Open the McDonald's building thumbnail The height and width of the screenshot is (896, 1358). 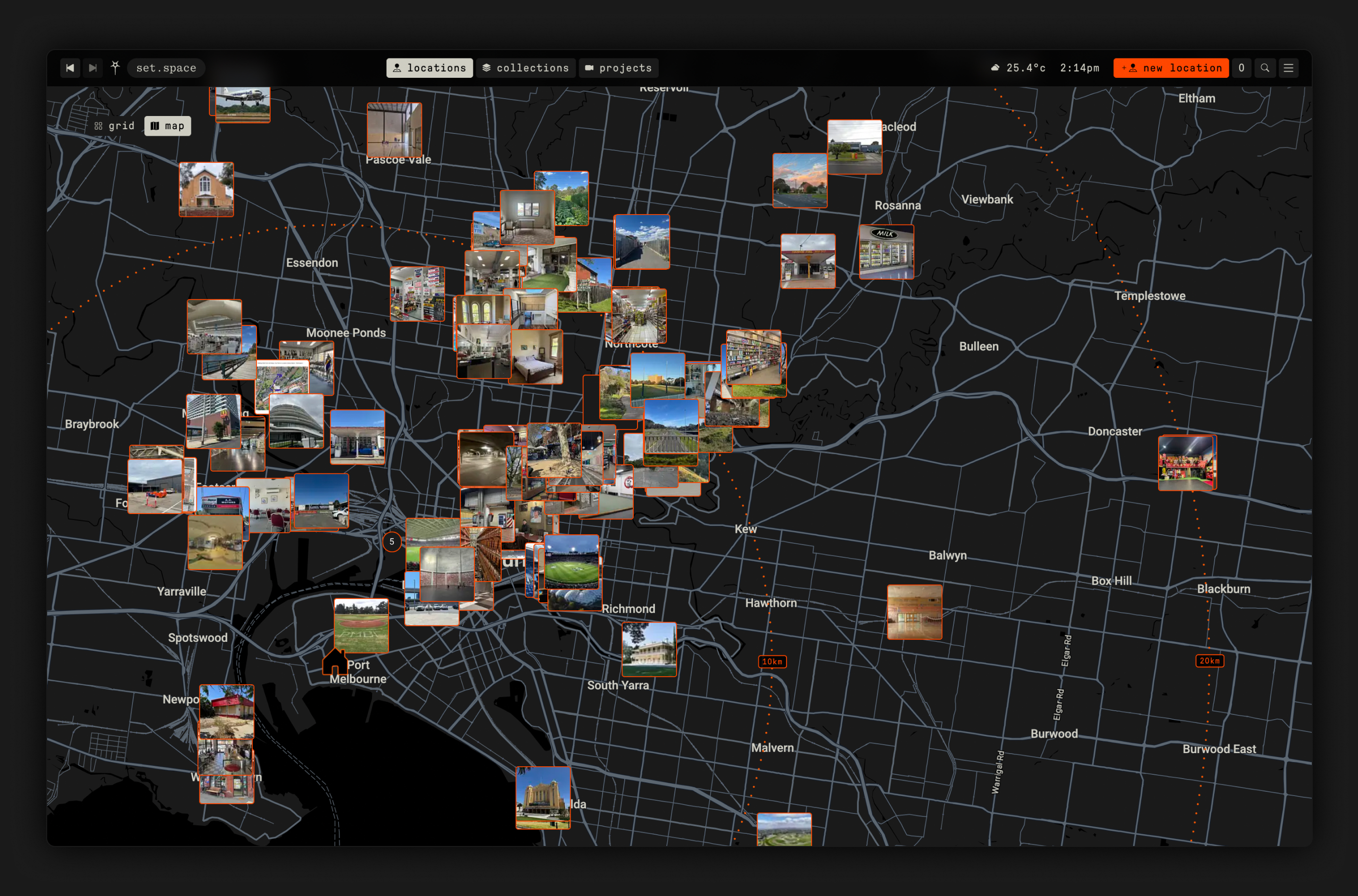[x=214, y=421]
